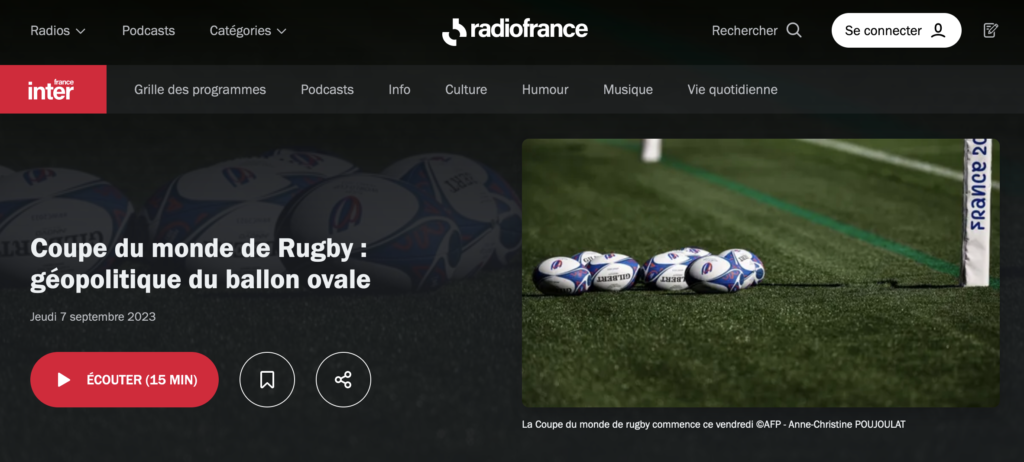This screenshot has width=1024, height=462.
Task: Switch to Humour section
Action: coord(545,90)
